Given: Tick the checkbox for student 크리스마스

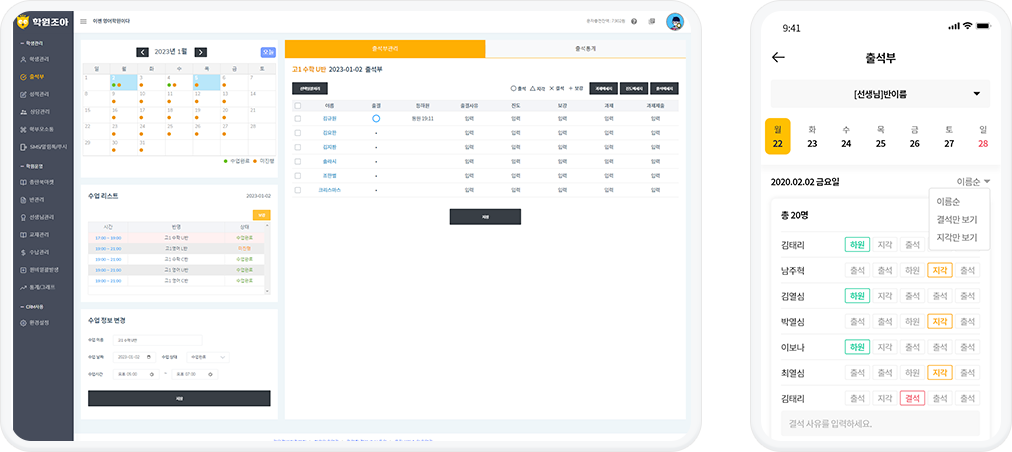Looking at the screenshot, I should tap(297, 188).
